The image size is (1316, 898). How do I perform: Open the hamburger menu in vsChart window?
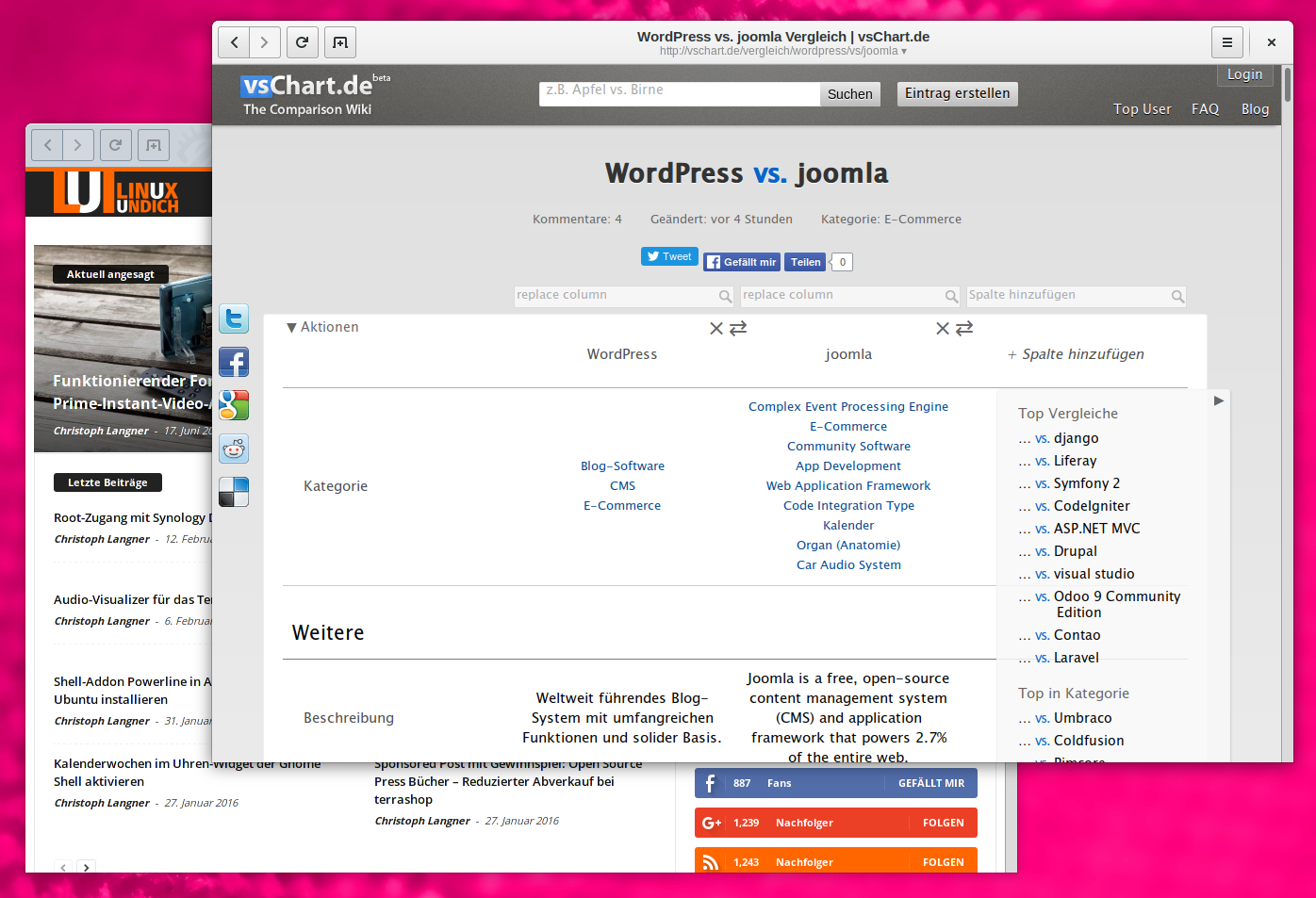click(1227, 42)
